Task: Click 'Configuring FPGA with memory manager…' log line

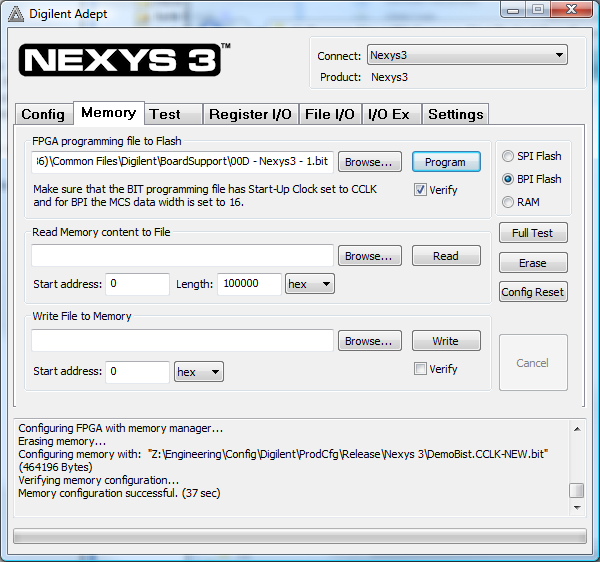Action: pyautogui.click(x=121, y=428)
